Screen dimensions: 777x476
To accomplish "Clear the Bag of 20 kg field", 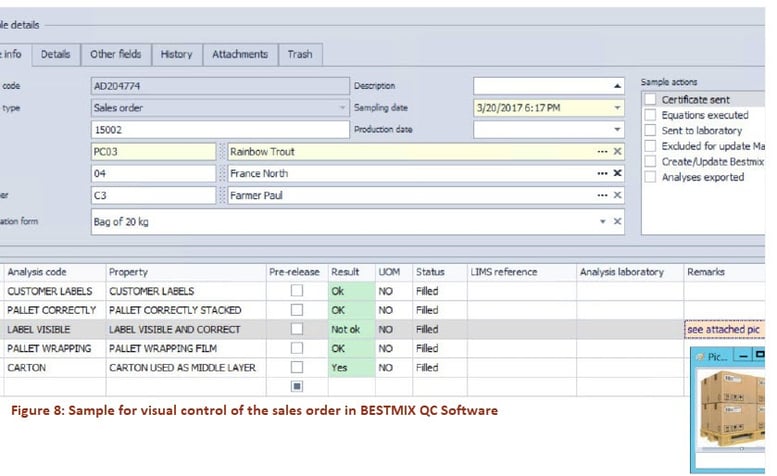I will [617, 222].
